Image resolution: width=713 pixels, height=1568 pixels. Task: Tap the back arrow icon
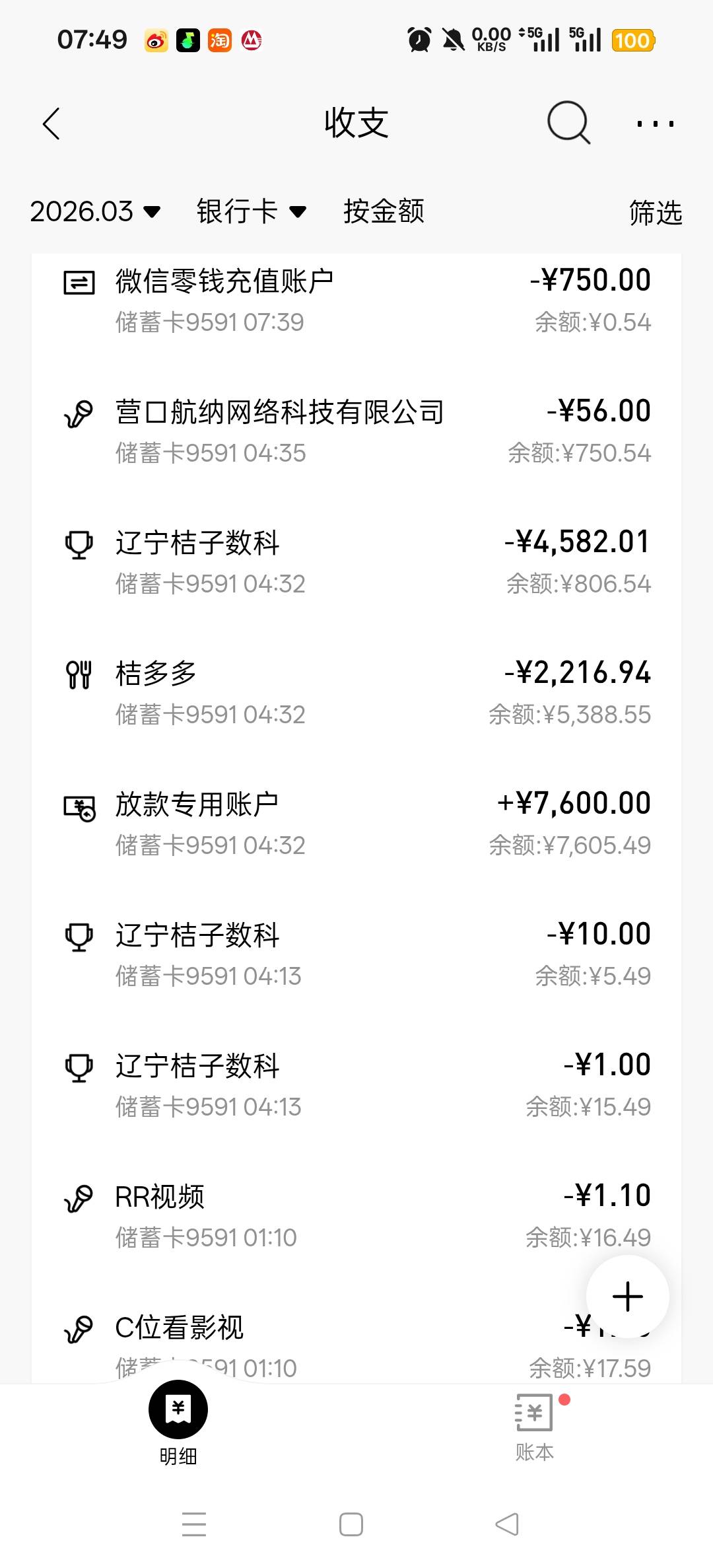(x=51, y=124)
